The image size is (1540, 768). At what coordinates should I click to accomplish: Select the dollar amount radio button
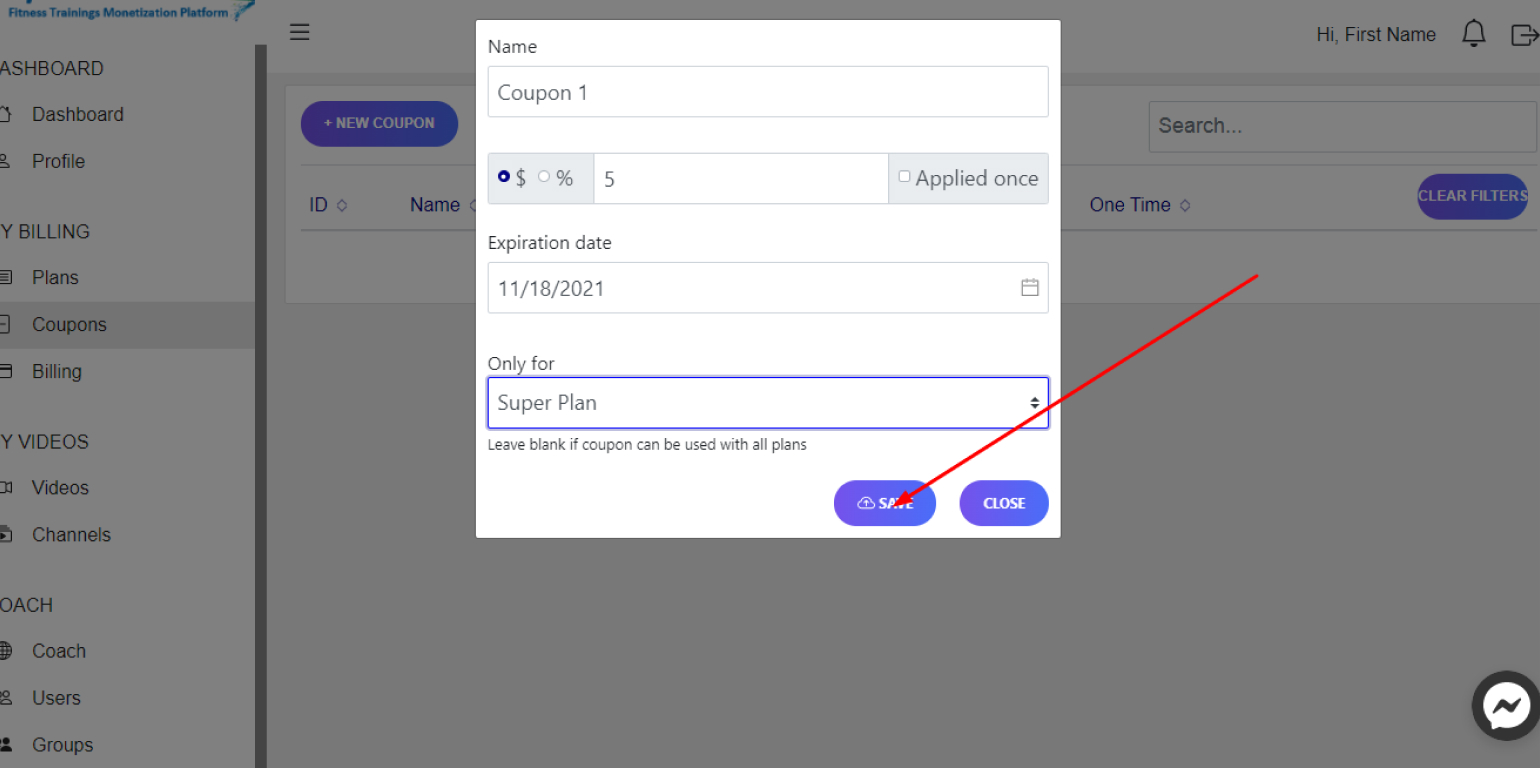504,177
